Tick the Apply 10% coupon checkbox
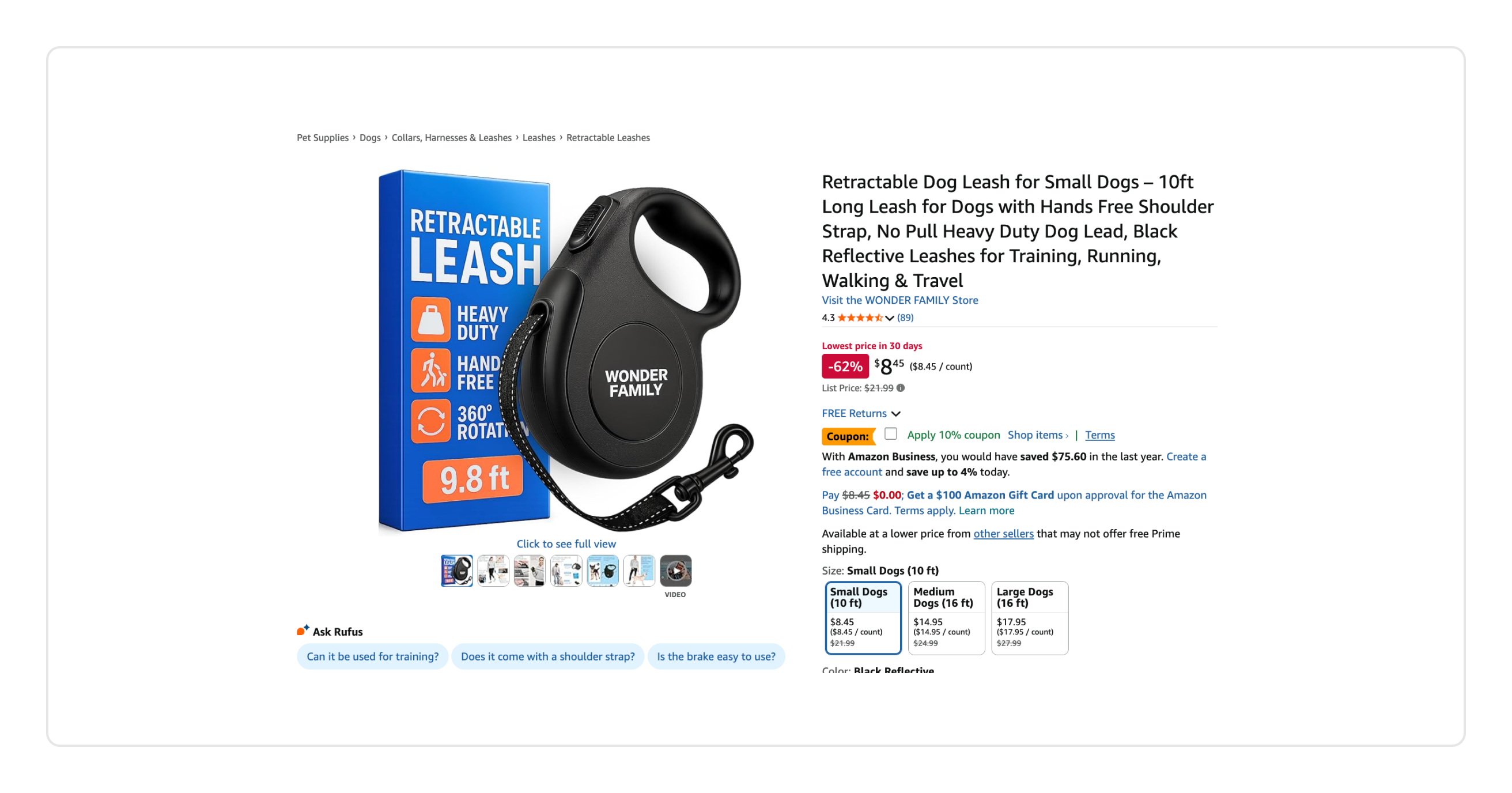The width and height of the screenshot is (1512, 793). tap(891, 434)
